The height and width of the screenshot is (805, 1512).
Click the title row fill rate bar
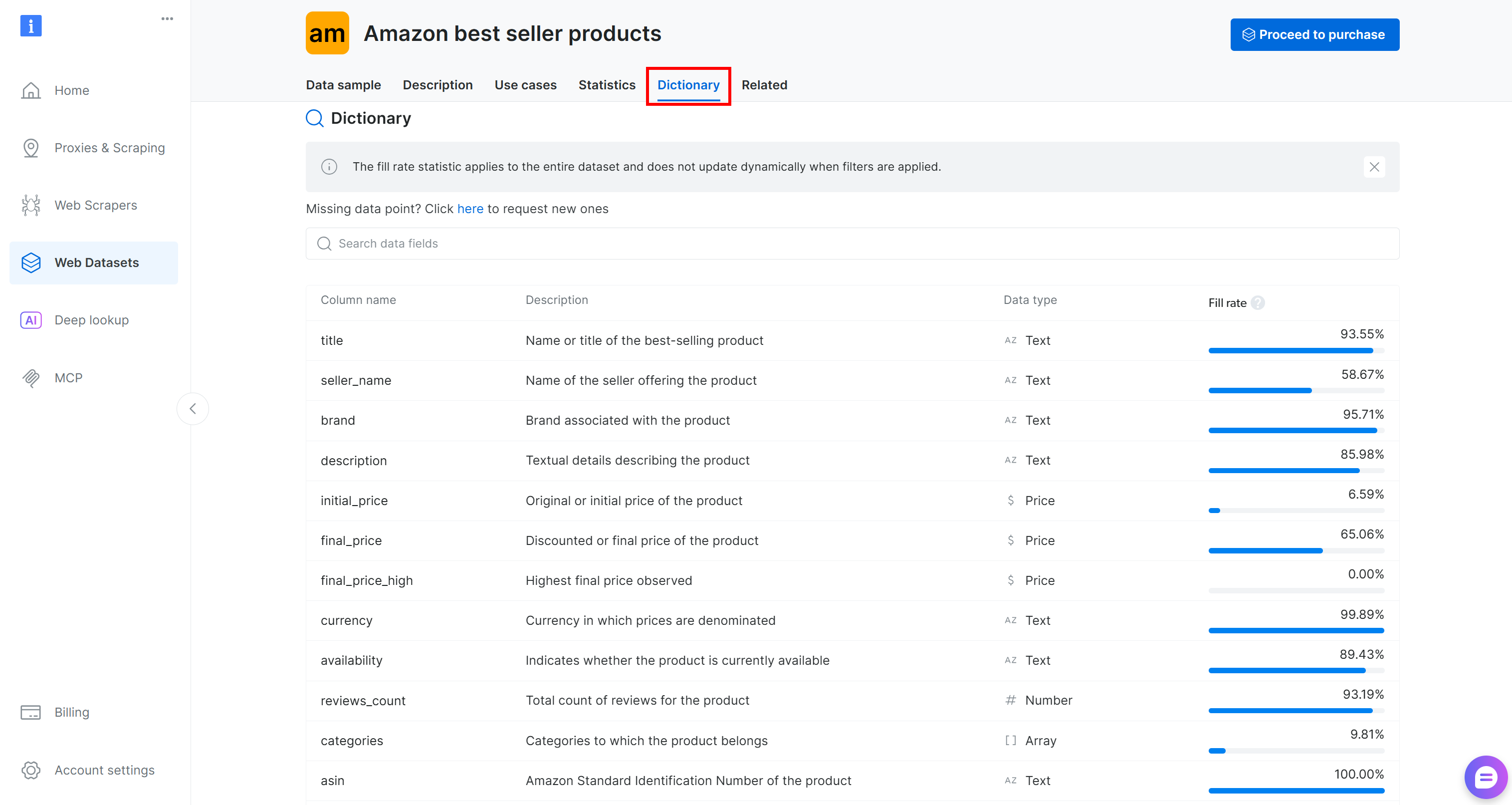coord(1296,350)
